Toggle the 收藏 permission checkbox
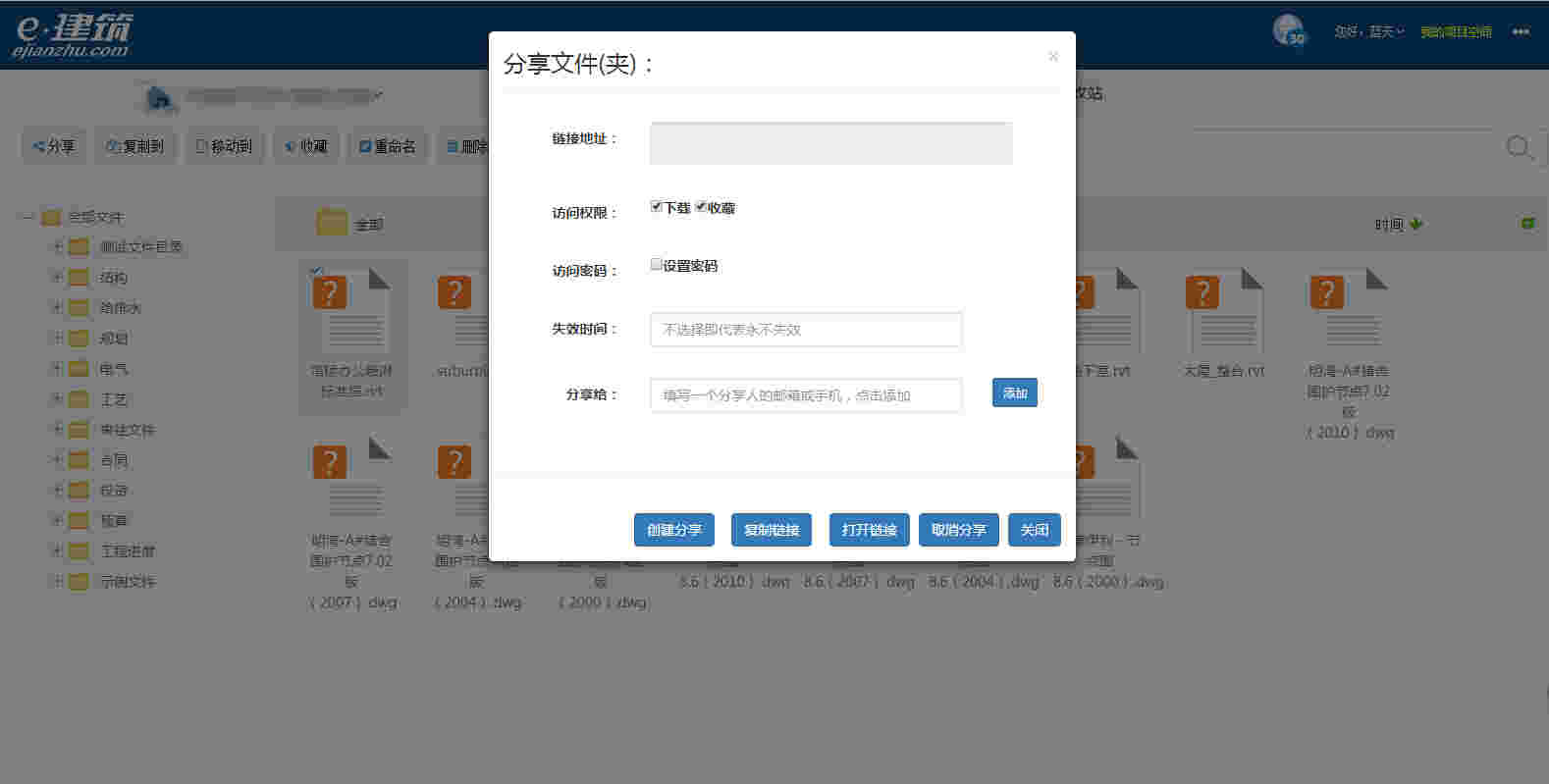The height and width of the screenshot is (784, 1549). coord(701,206)
